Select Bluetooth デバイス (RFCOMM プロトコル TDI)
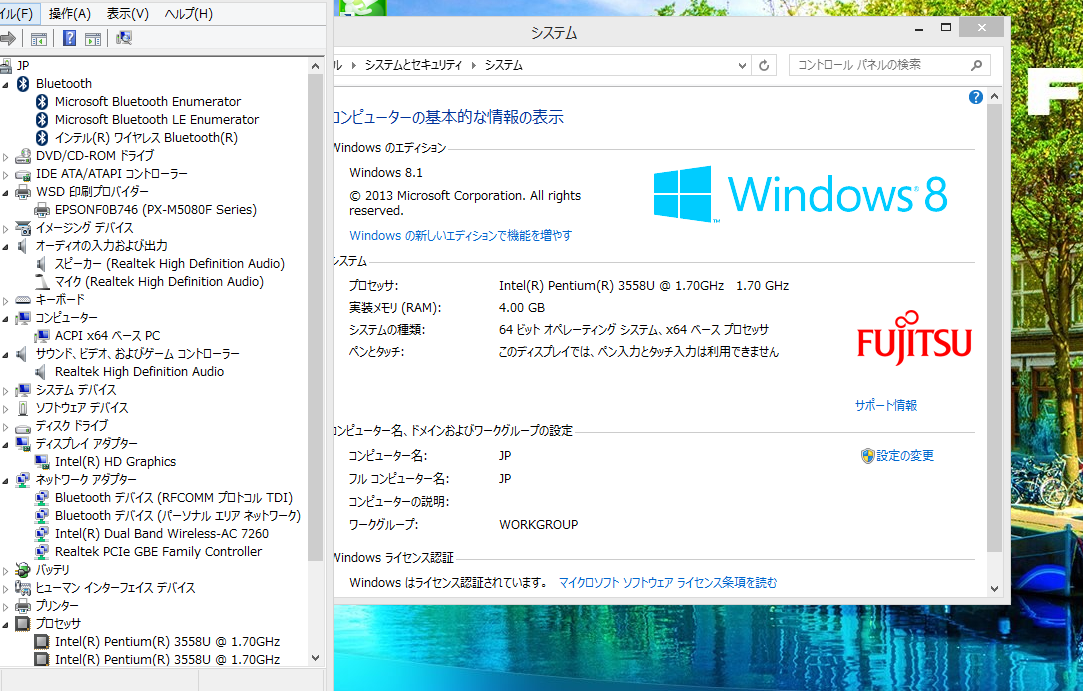1083x691 pixels. pyautogui.click(x=173, y=498)
